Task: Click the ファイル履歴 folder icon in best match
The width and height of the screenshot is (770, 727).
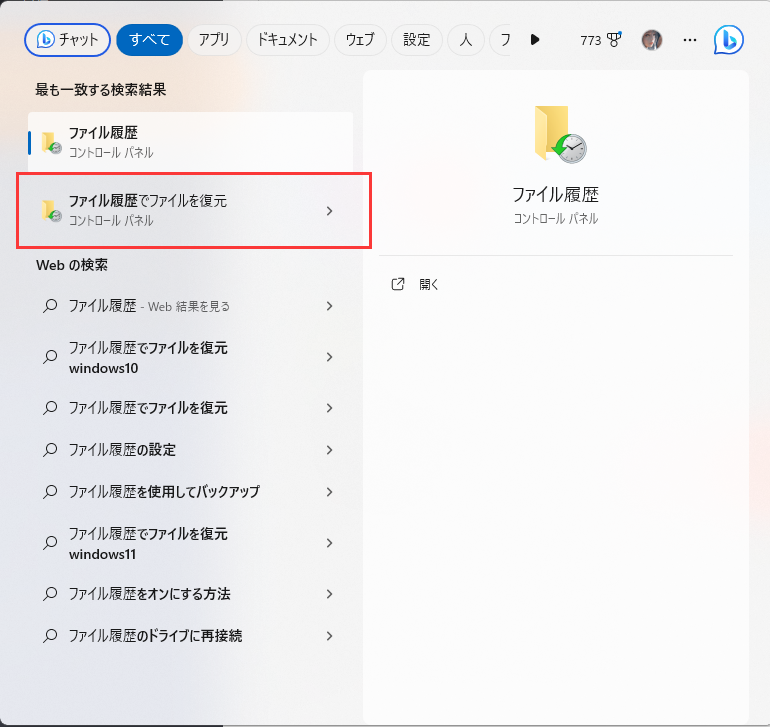Action: pos(51,143)
